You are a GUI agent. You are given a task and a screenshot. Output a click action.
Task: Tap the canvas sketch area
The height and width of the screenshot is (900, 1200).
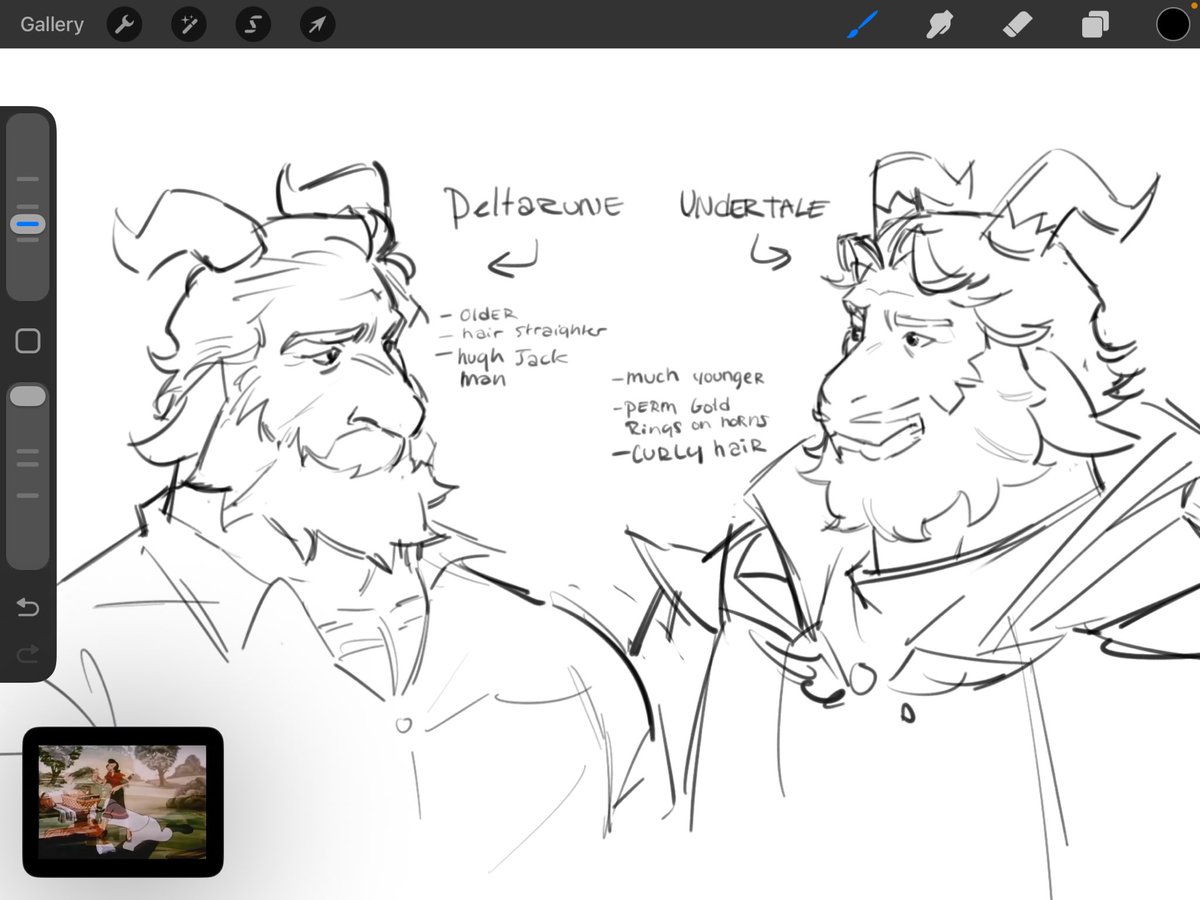click(600, 450)
